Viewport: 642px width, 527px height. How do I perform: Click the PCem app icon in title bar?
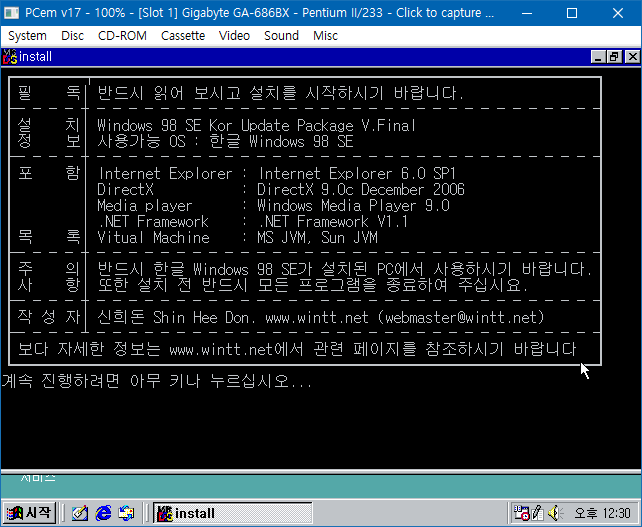(x=11, y=13)
